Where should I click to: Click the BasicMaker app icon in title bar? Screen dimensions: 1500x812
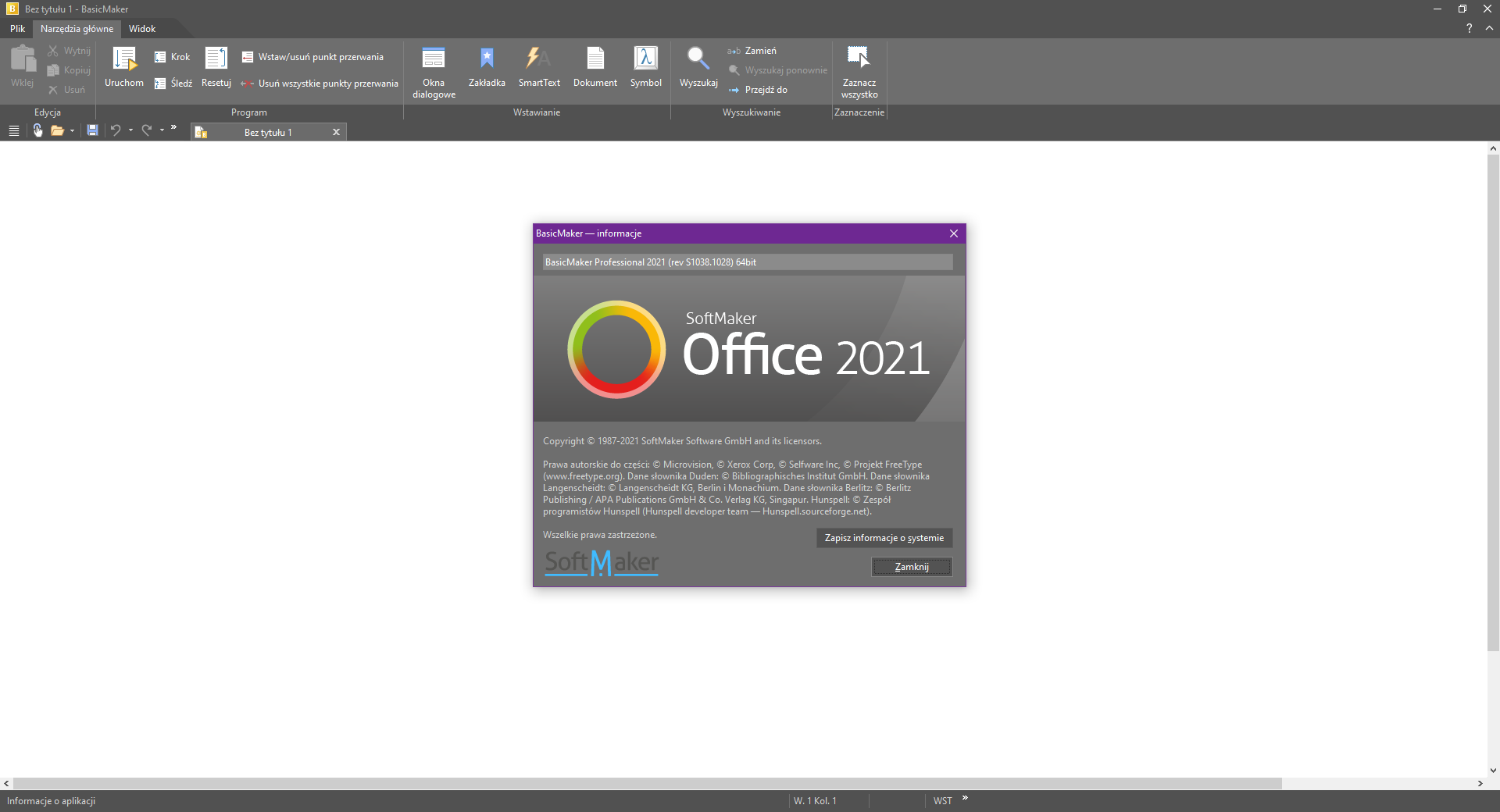(x=12, y=9)
